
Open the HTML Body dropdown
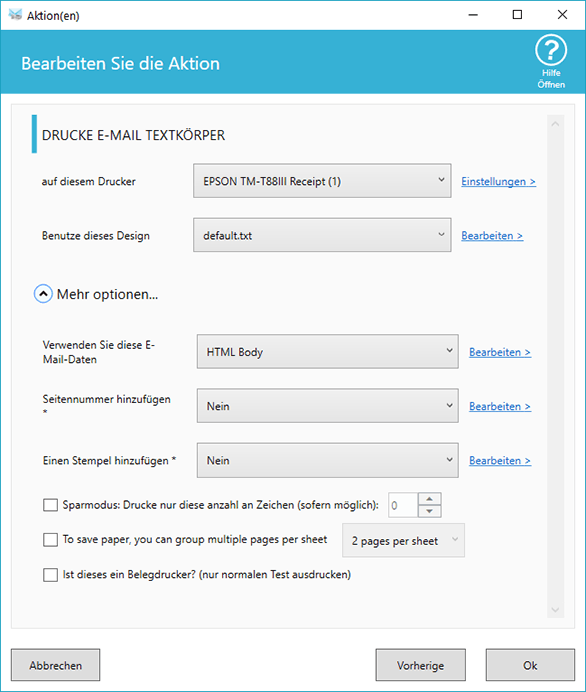(x=327, y=352)
